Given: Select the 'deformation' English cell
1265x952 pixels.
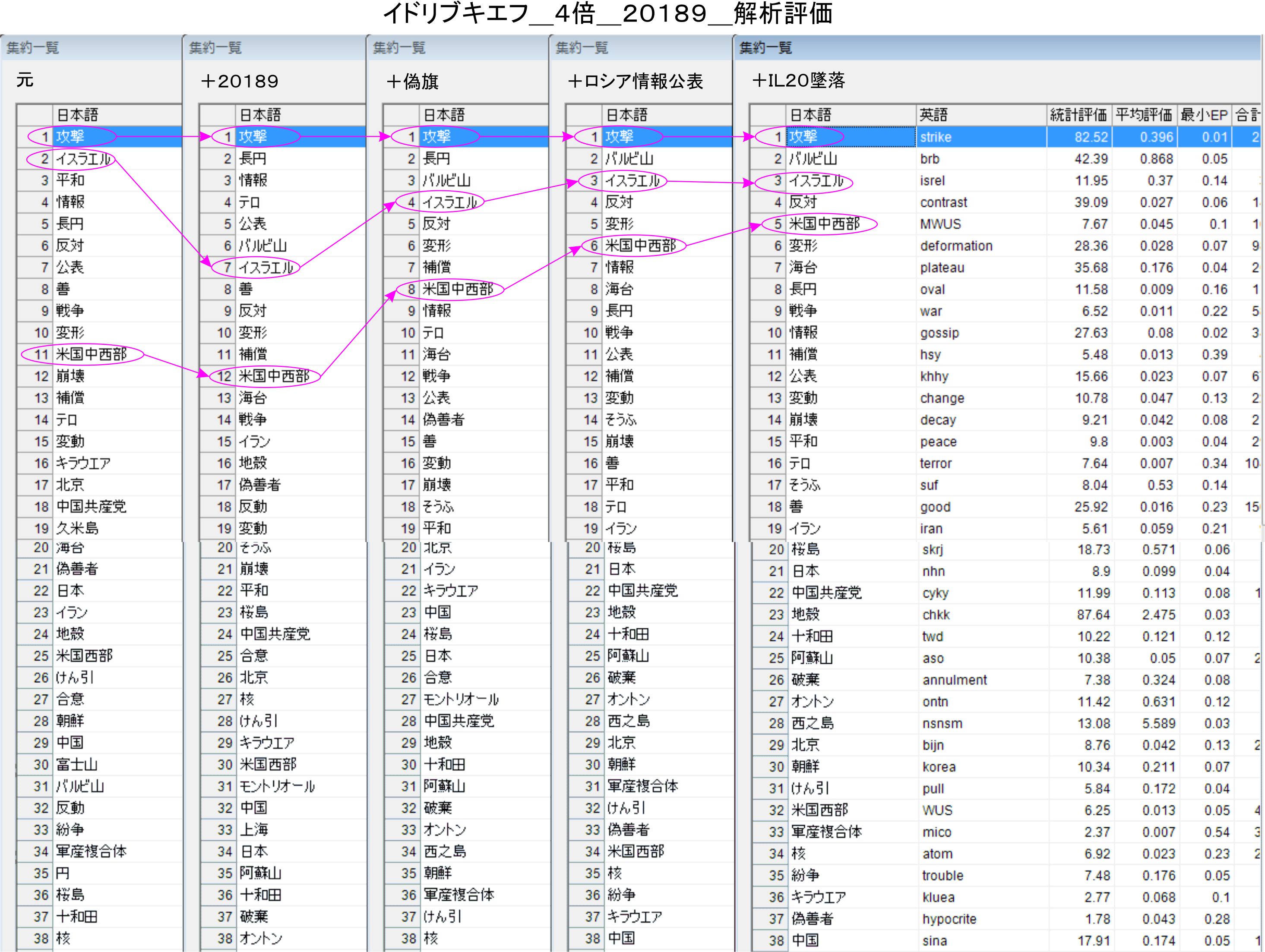Looking at the screenshot, I should pos(956,246).
